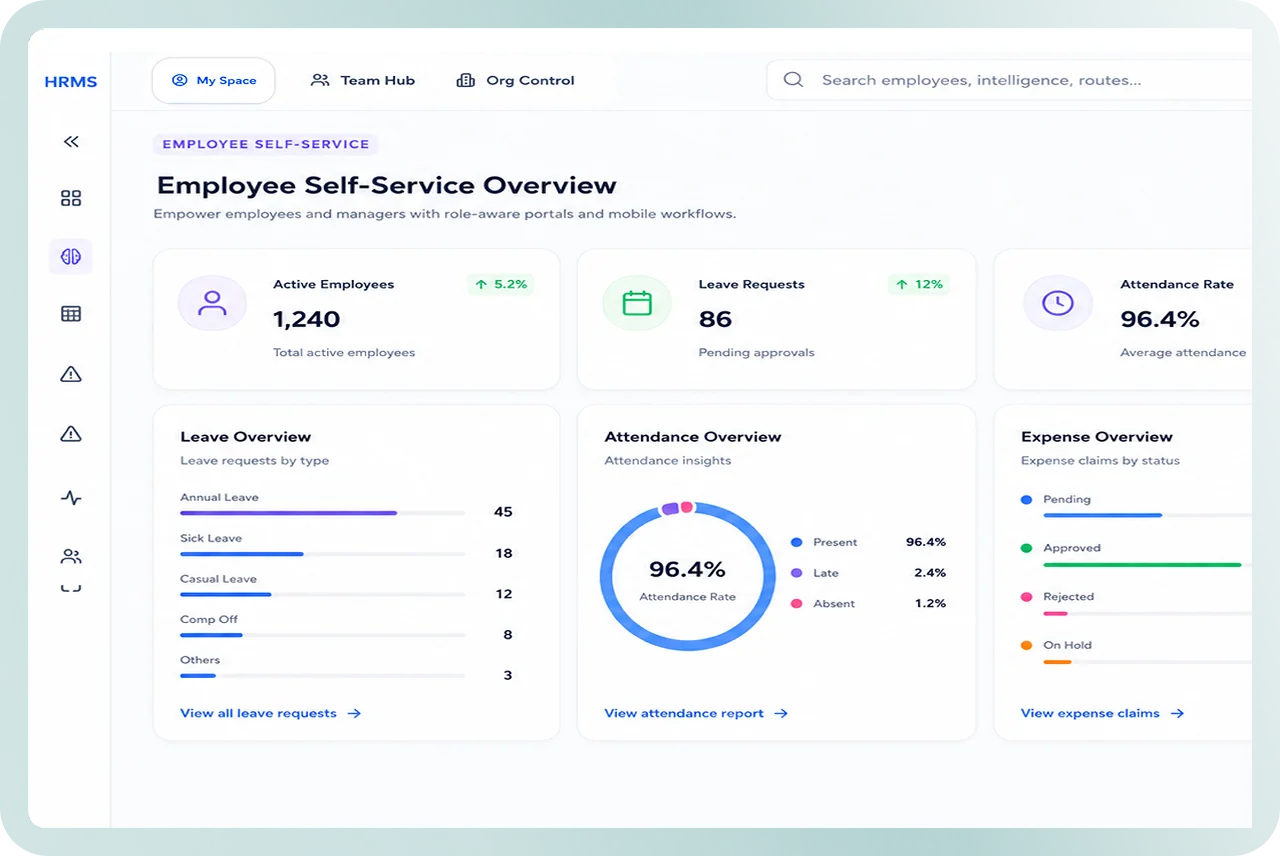Click the Comp Off progress bar
Screen dimensions: 1280x856
322,635
